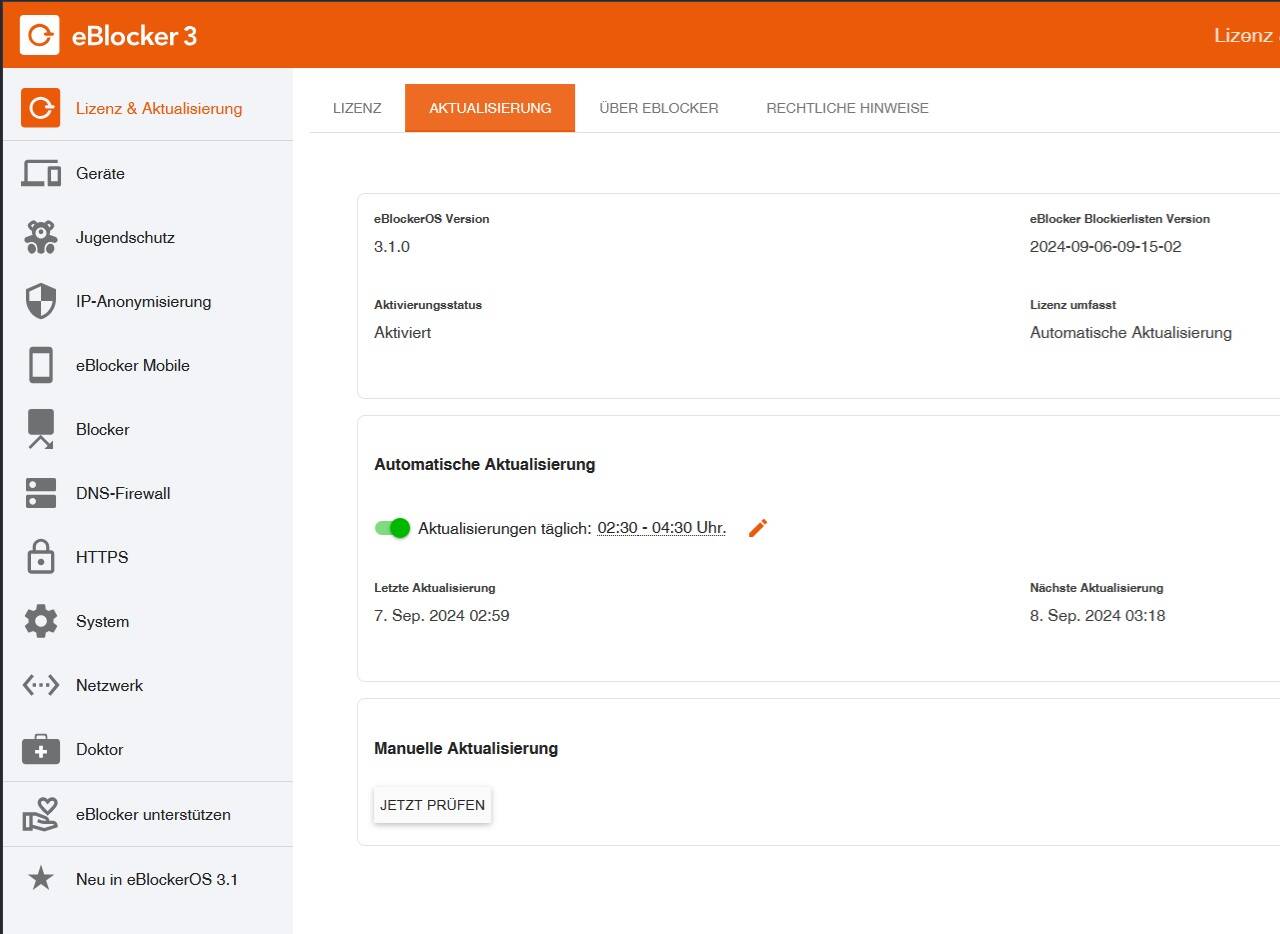Open the IP-Anonymisierung shield icon

click(40, 301)
